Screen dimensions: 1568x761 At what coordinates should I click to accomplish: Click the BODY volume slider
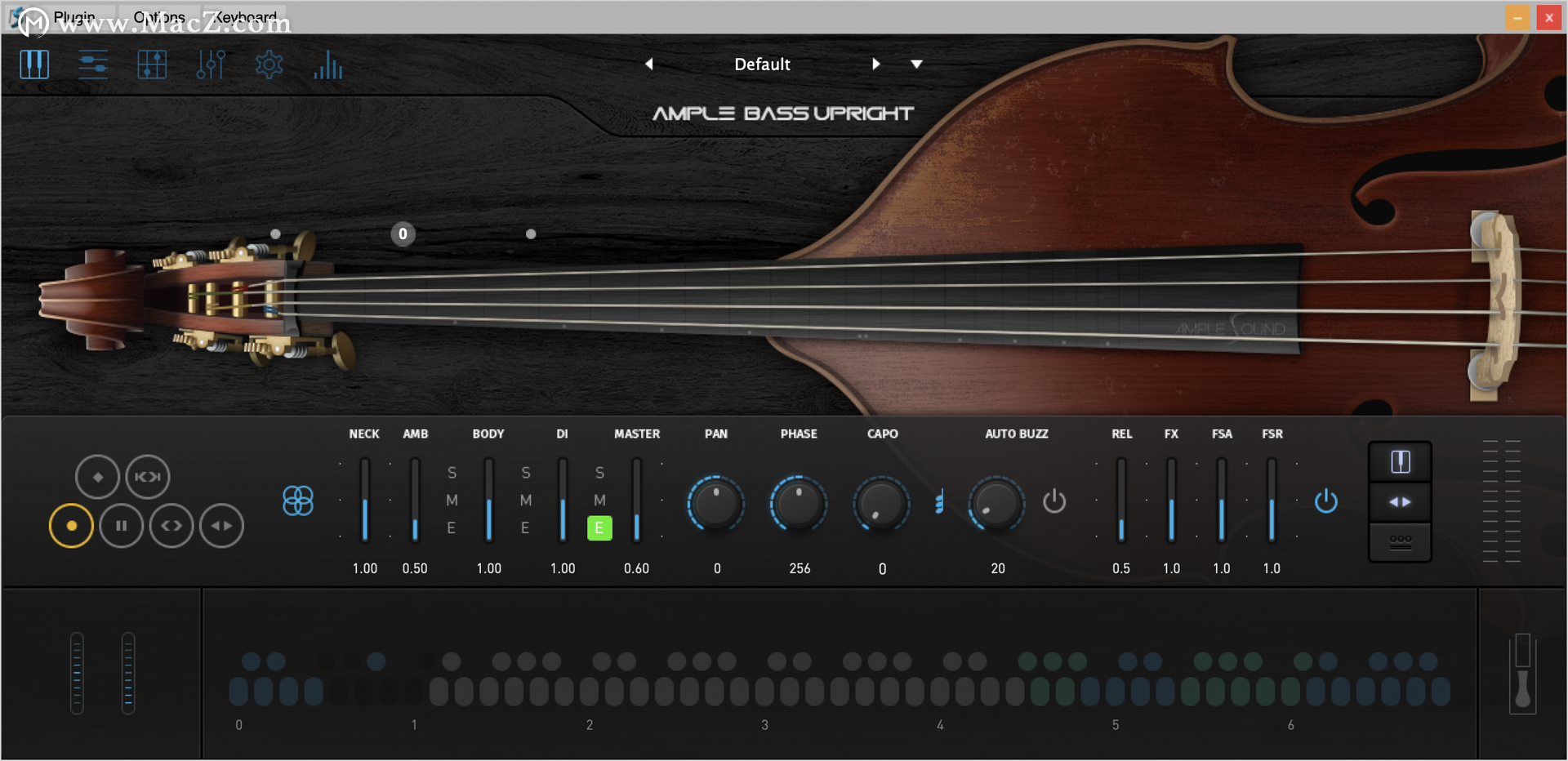(489, 500)
